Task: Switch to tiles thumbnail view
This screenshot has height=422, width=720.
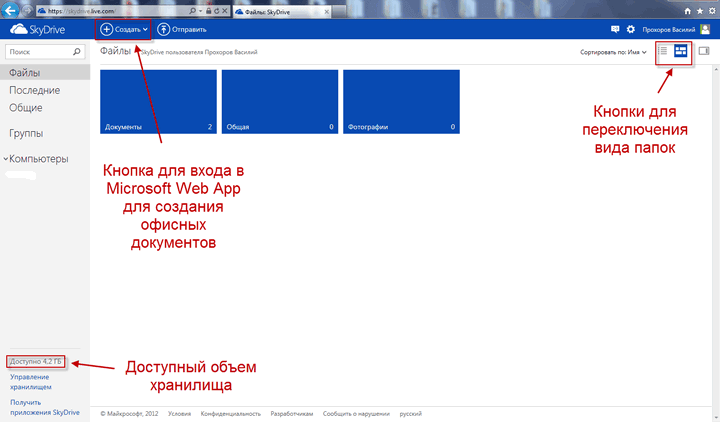Action: [681, 51]
